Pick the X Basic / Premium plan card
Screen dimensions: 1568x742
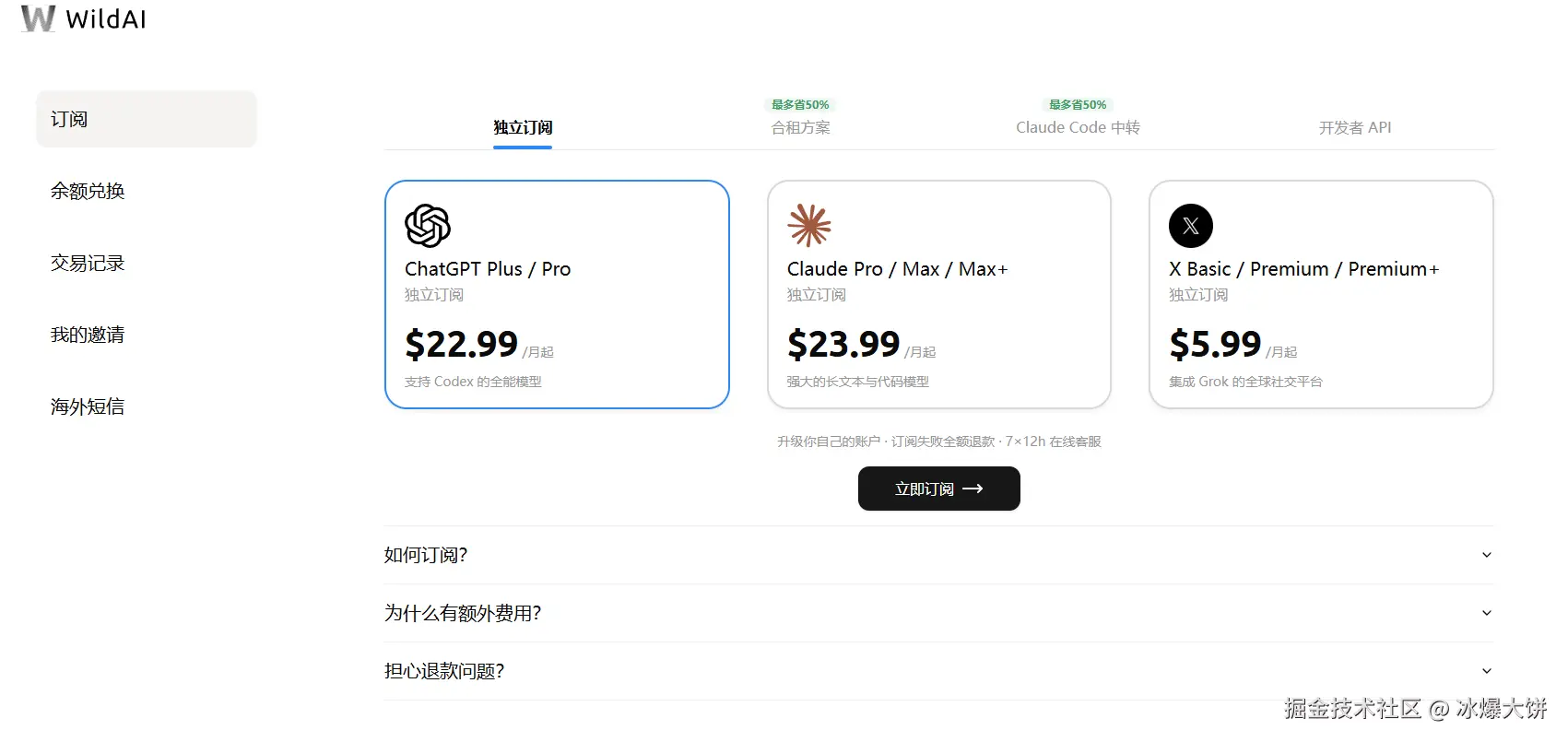1321,294
